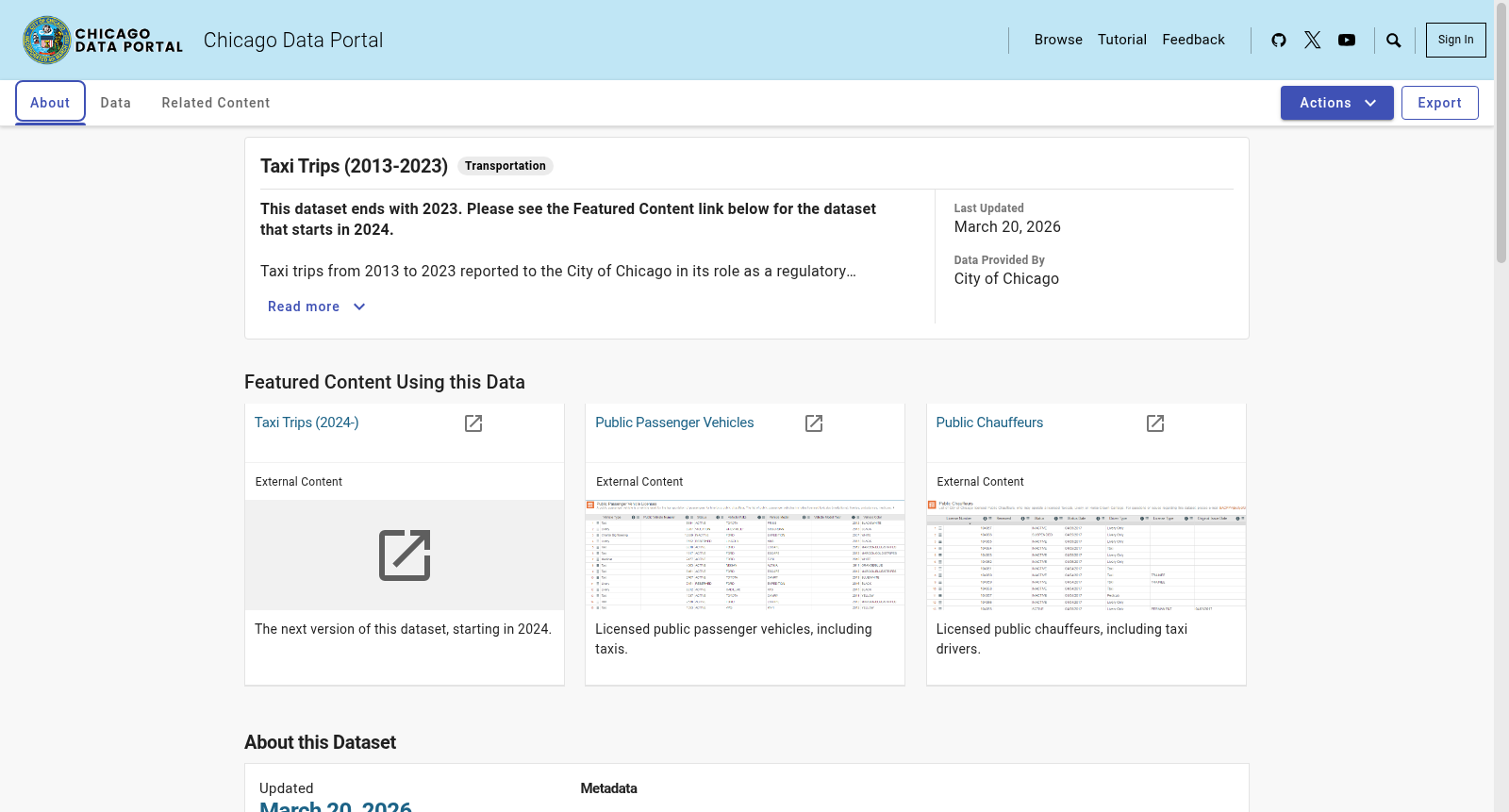Open the Public Chauffeurs preview thumbnail
1509x812 pixels.
[x=1086, y=555]
